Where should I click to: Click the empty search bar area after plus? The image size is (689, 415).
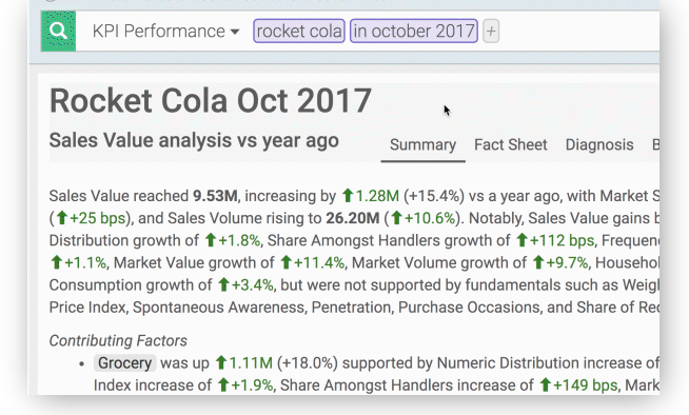(575, 32)
